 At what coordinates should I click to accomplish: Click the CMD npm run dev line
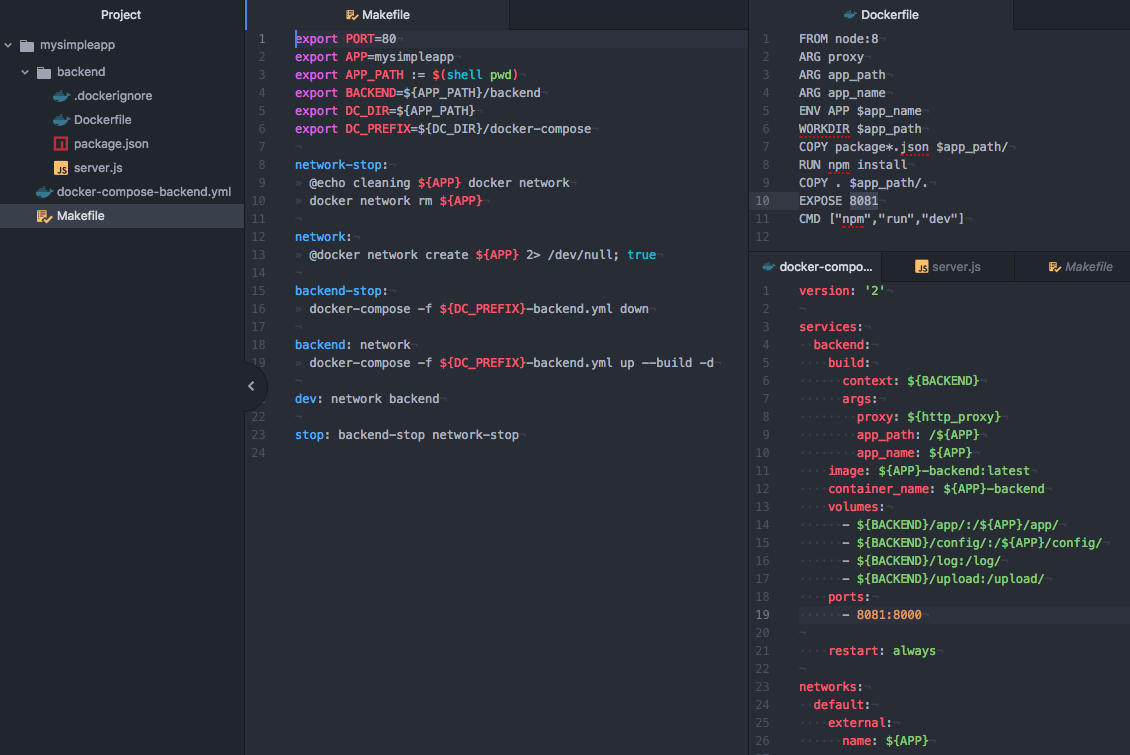coord(881,219)
